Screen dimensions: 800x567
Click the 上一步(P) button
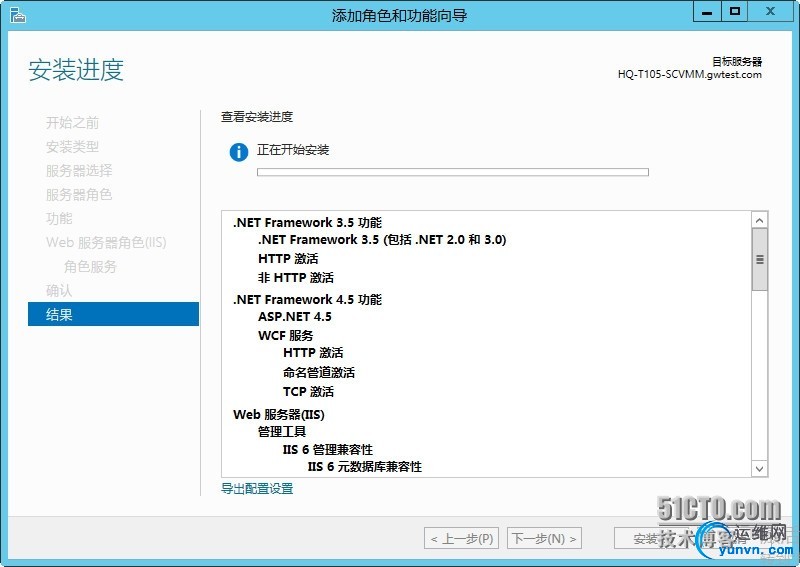click(462, 538)
